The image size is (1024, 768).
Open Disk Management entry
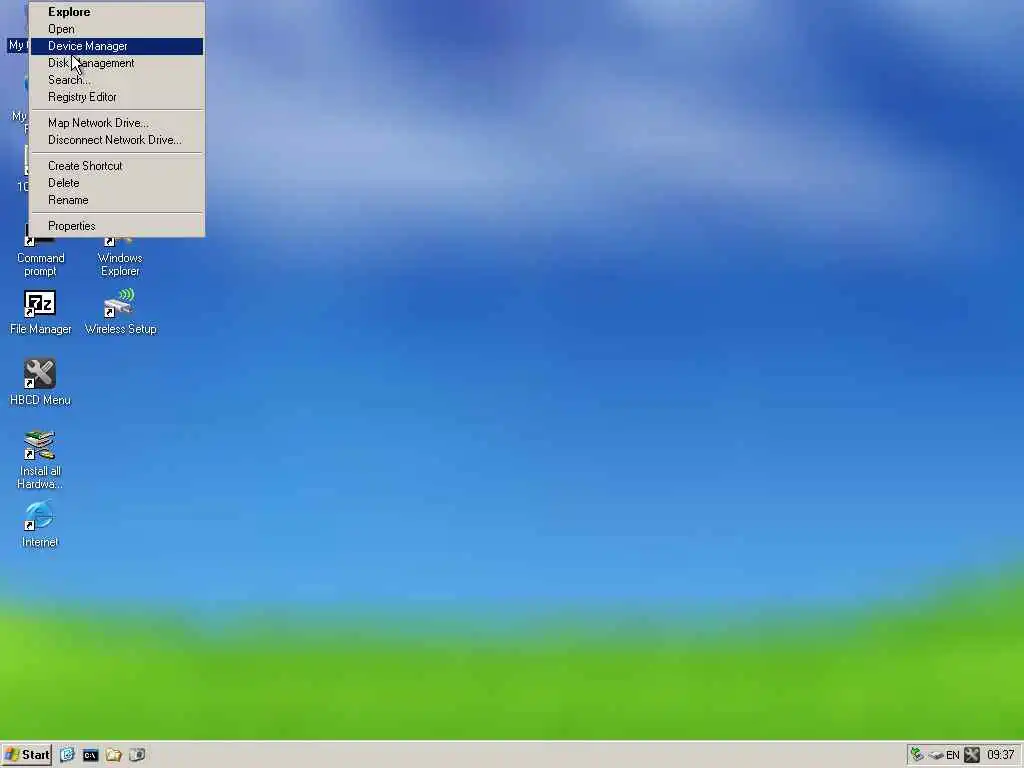click(x=117, y=63)
